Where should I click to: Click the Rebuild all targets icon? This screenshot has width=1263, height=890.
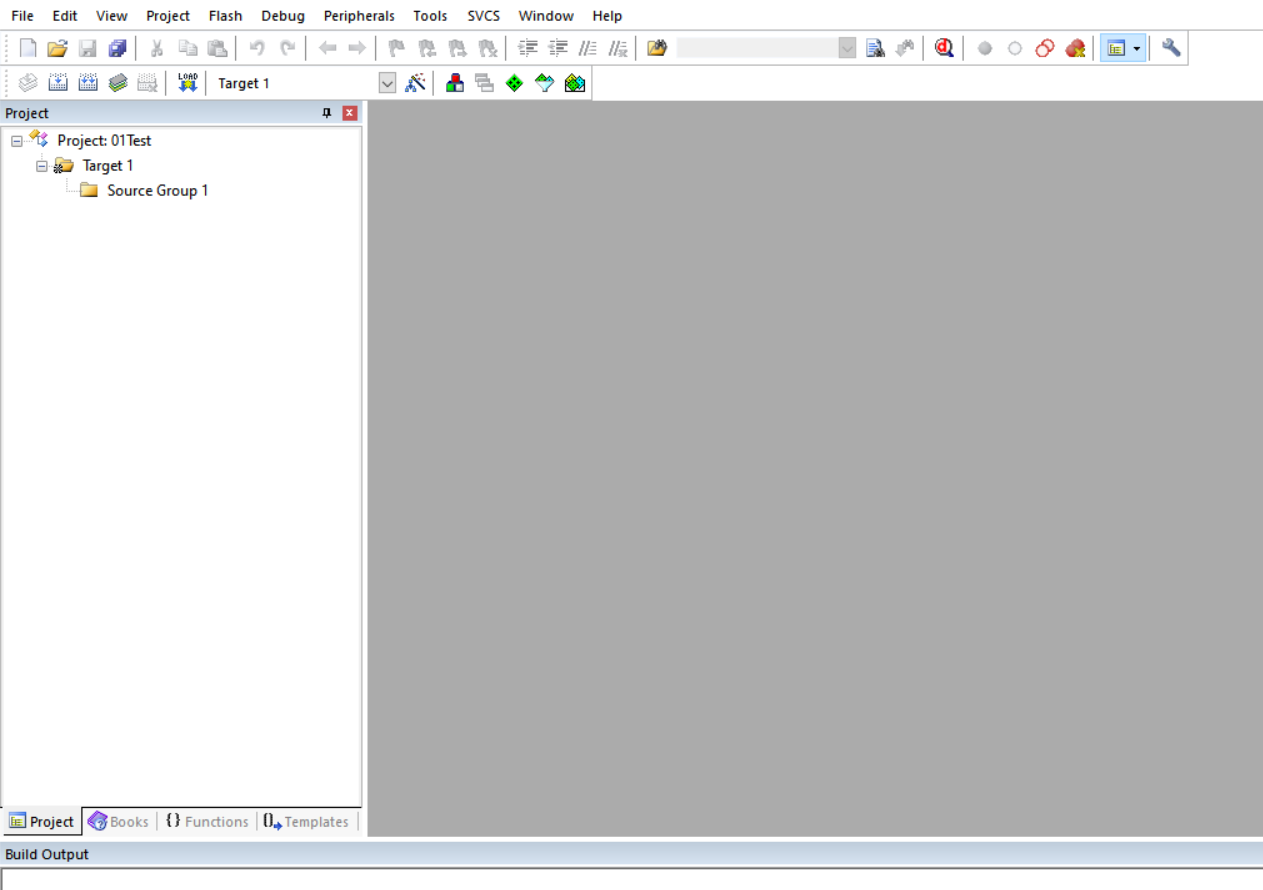pyautogui.click(x=88, y=83)
